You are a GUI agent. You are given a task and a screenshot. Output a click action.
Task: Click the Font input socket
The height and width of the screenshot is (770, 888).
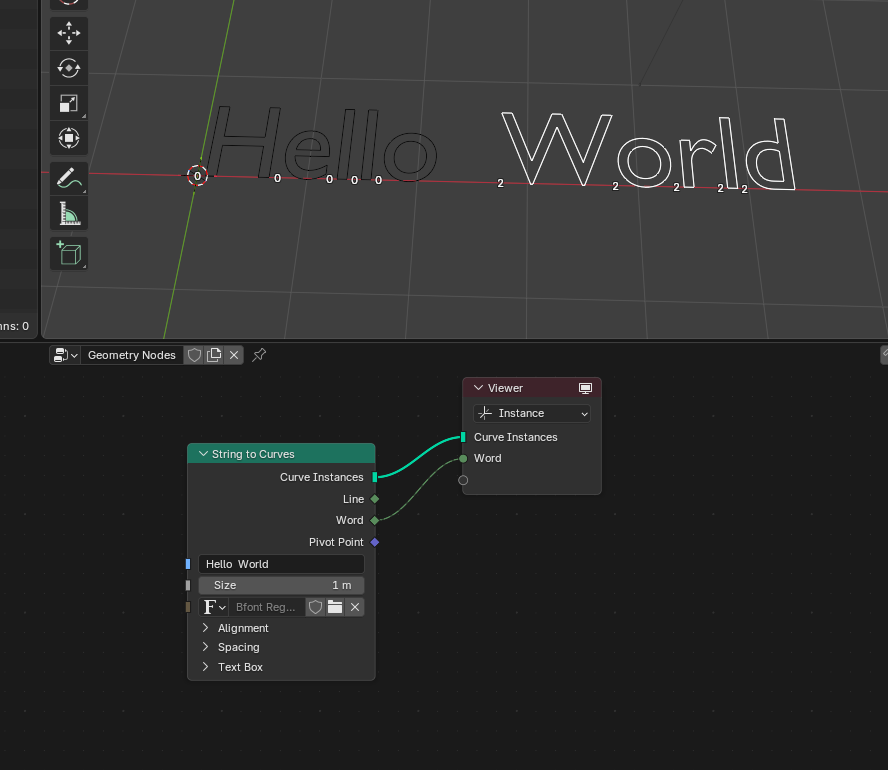[188, 607]
